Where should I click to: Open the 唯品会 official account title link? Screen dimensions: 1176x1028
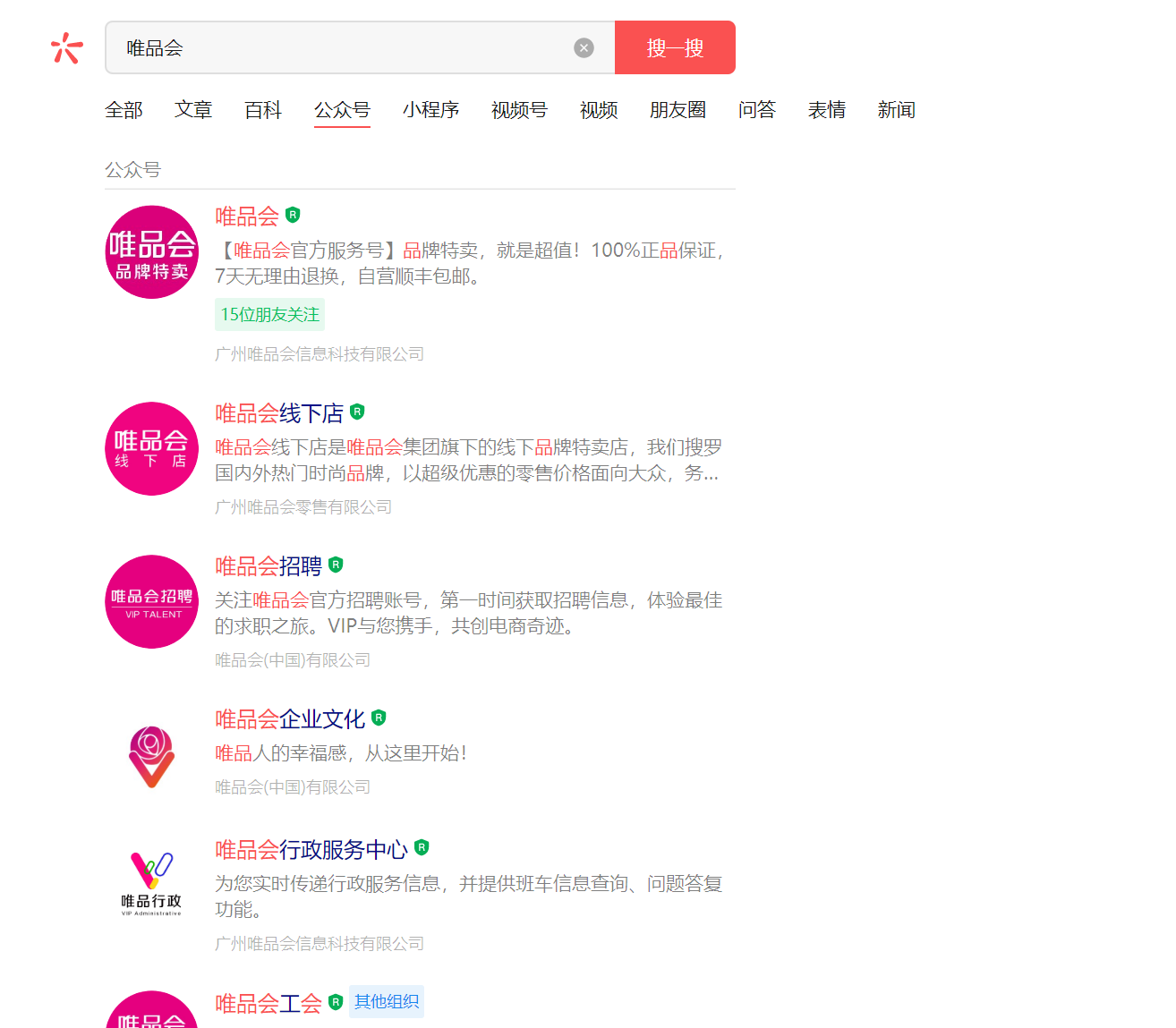pyautogui.click(x=247, y=216)
